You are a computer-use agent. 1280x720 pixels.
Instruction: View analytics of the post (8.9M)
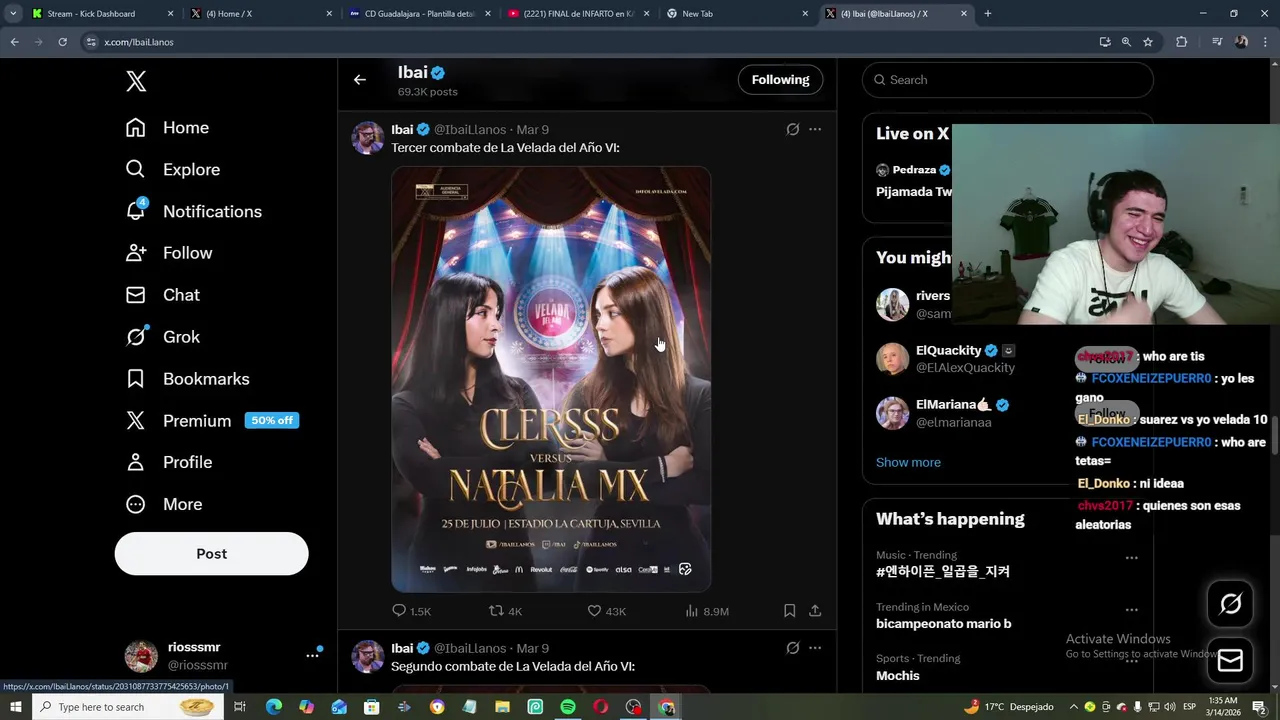707,611
